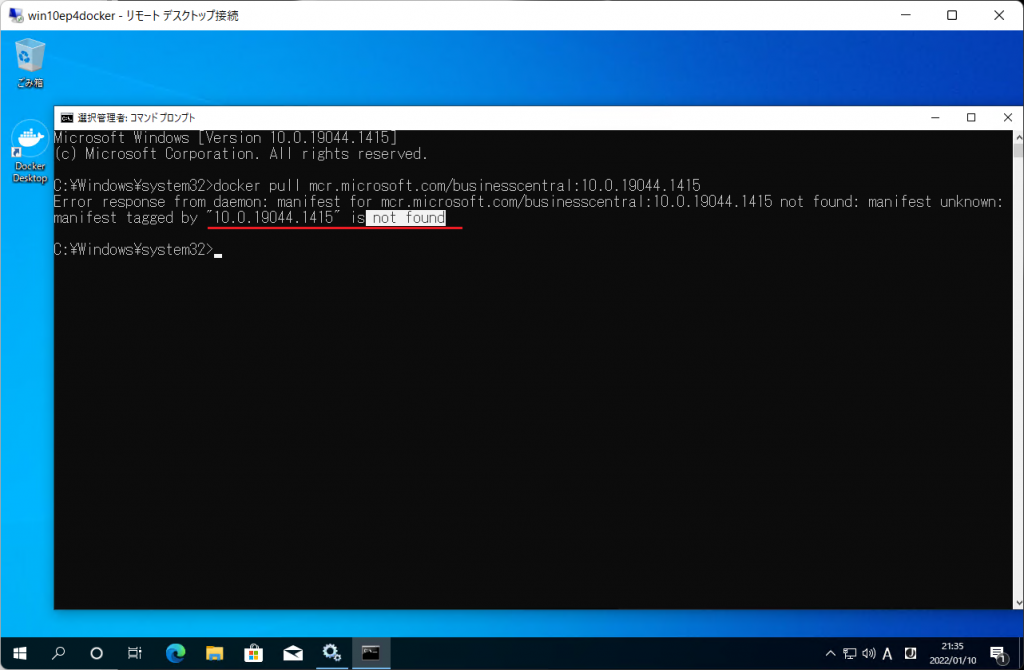Click the Remote Desktop title bar icon
1024x670 pixels.
(15, 15)
